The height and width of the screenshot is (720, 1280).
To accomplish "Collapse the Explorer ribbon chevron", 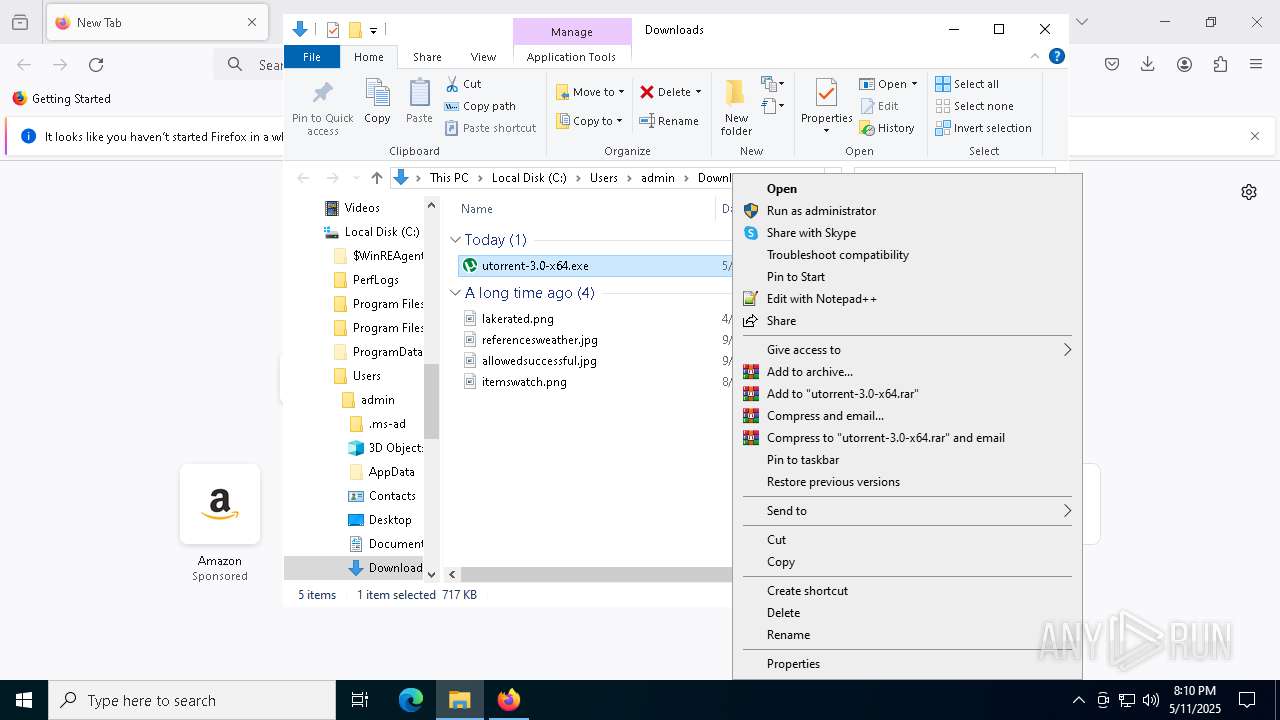I will pos(1035,57).
